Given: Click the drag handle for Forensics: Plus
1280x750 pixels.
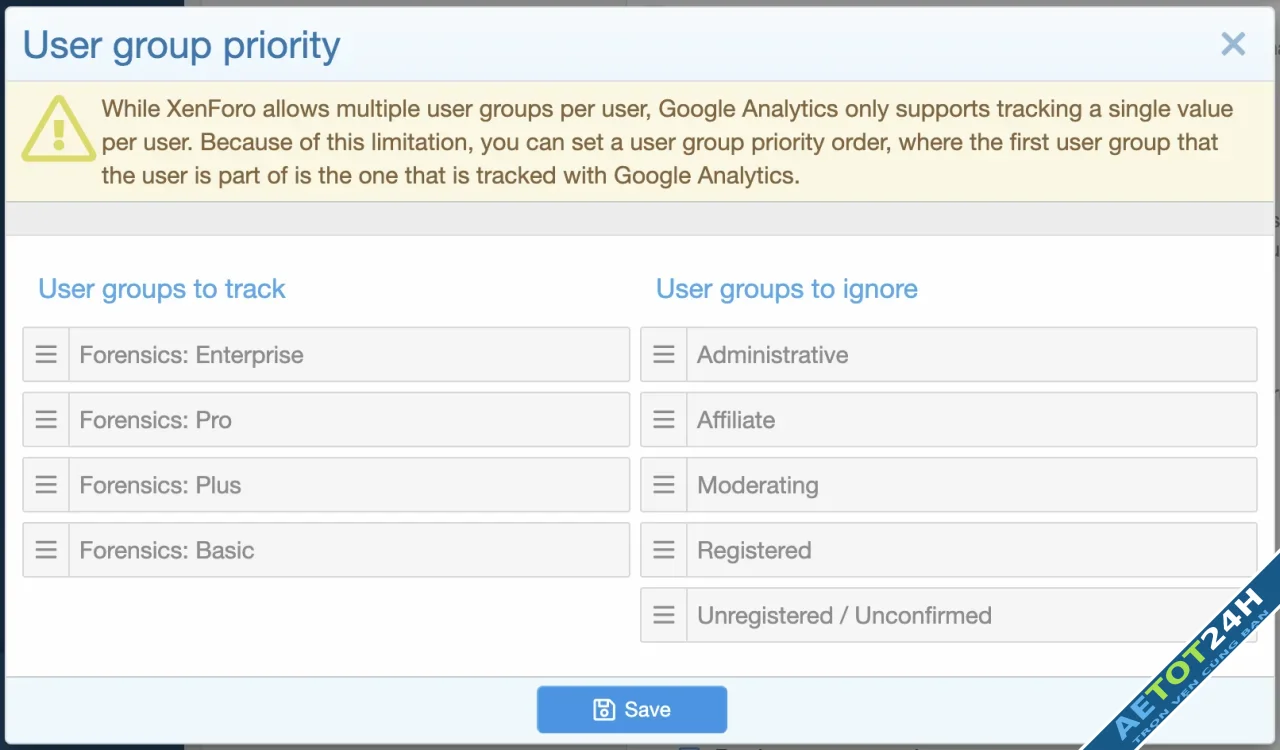Looking at the screenshot, I should point(46,484).
